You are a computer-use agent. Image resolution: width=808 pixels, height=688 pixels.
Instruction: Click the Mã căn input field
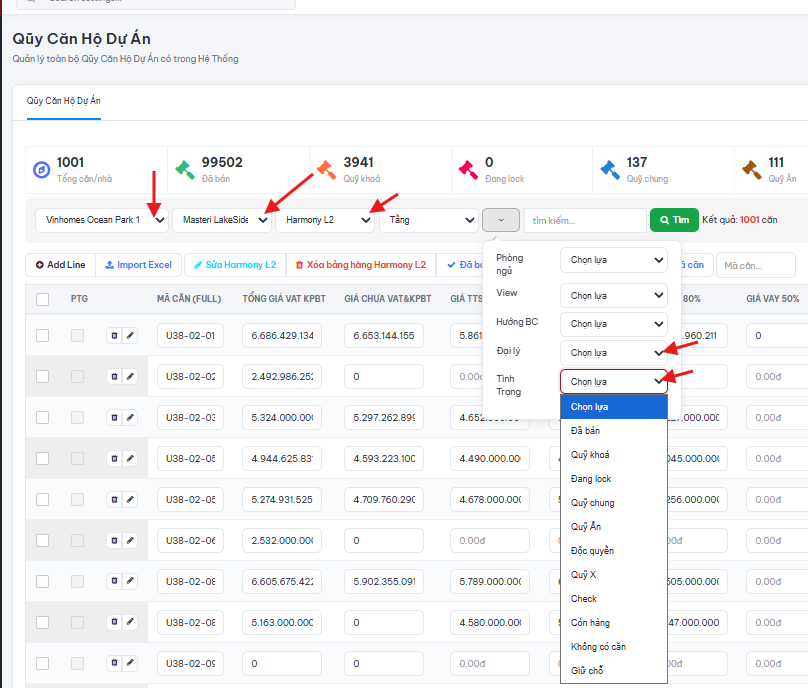coord(755,265)
